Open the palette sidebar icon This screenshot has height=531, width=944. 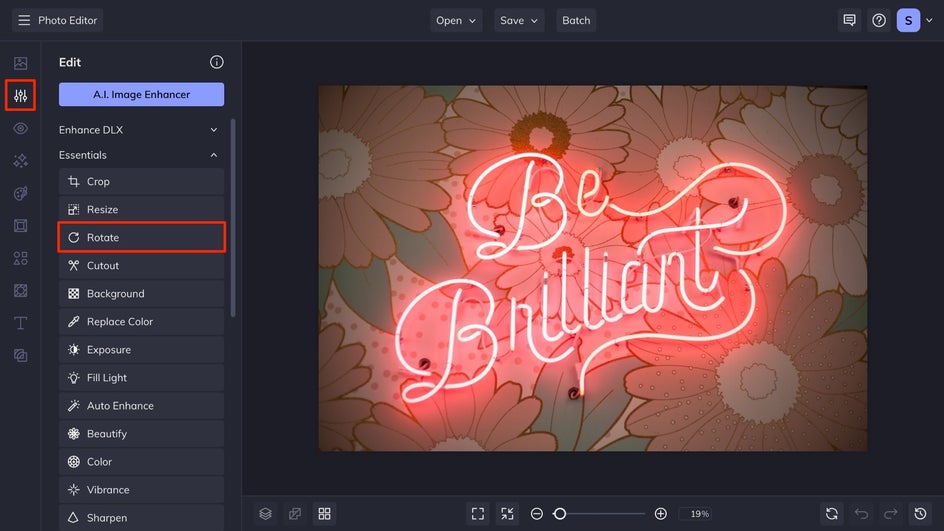pyautogui.click(x=20, y=193)
